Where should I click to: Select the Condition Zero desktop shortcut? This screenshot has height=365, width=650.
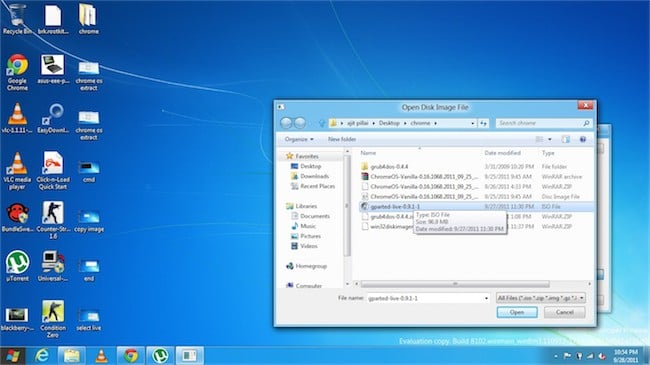[53, 319]
